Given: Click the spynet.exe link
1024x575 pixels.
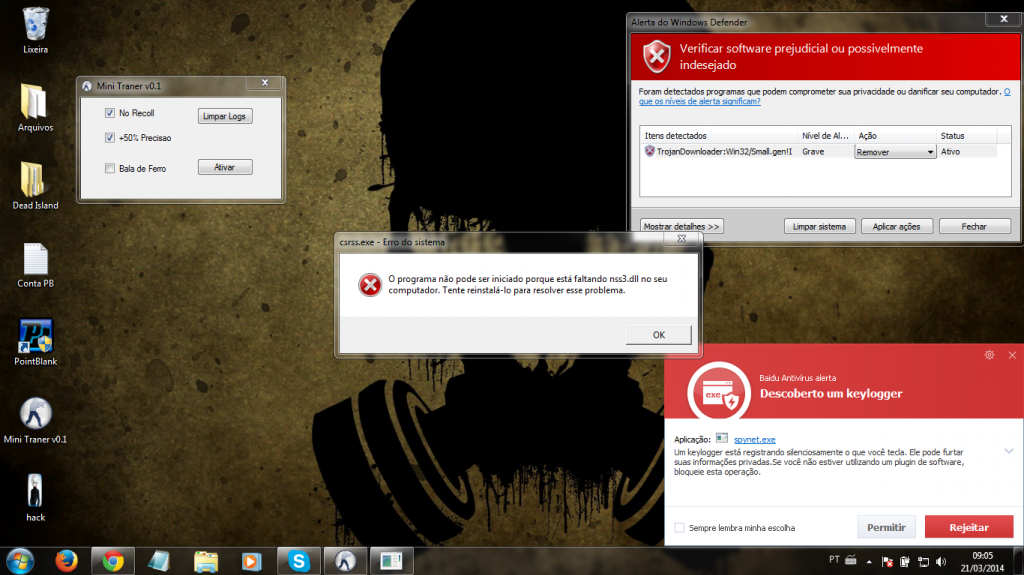Looking at the screenshot, I should coord(755,439).
